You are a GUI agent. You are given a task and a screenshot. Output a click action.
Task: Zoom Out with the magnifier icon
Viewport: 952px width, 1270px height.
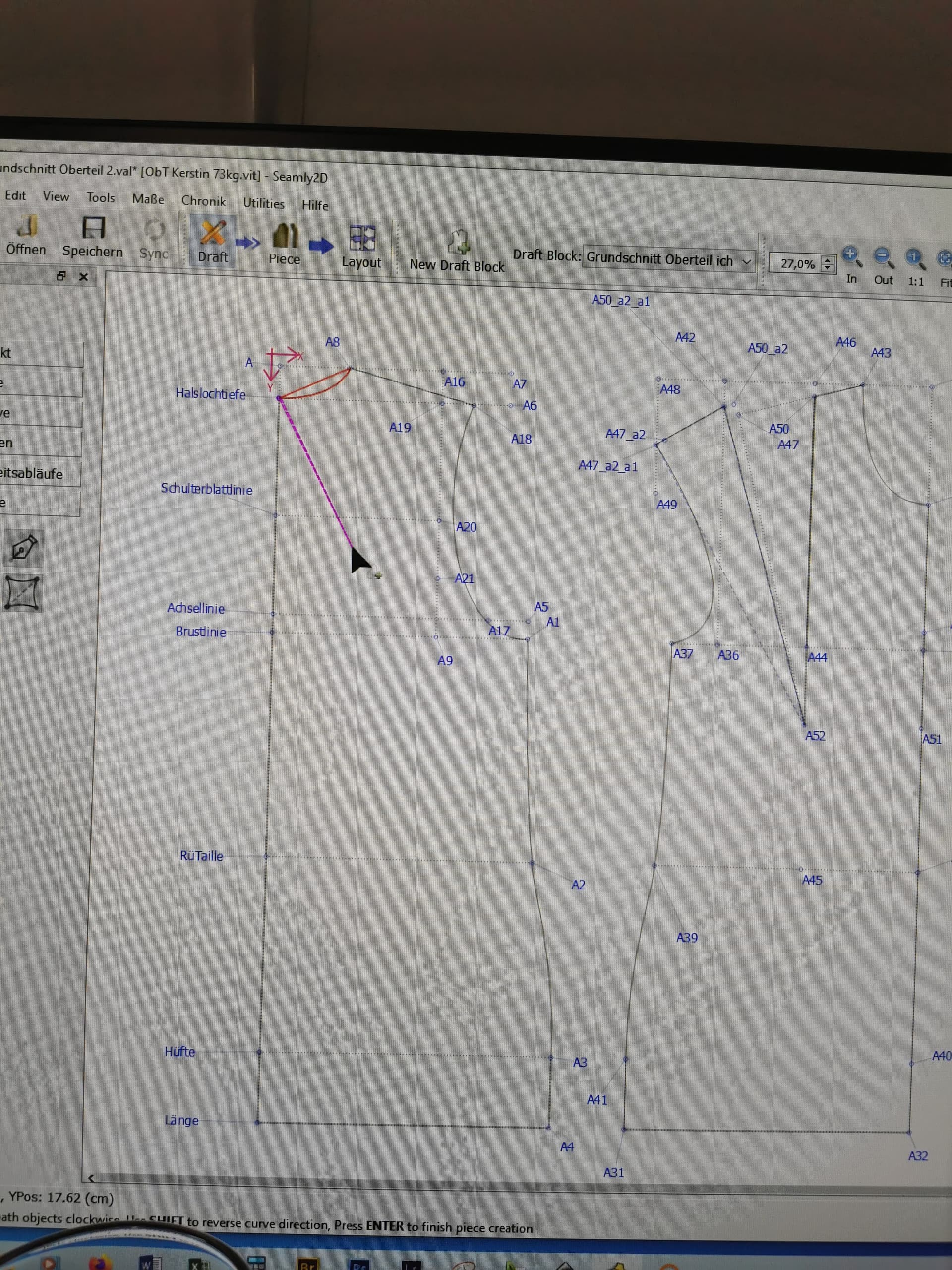coord(883,256)
